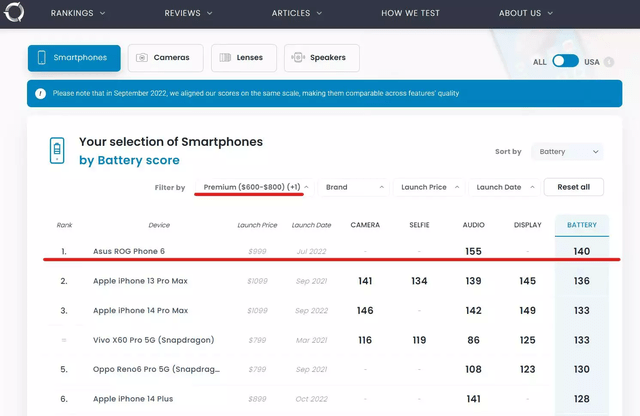The height and width of the screenshot is (416, 640).
Task: Click iPhone 13 Pro Max display score 145
Action: [527, 281]
